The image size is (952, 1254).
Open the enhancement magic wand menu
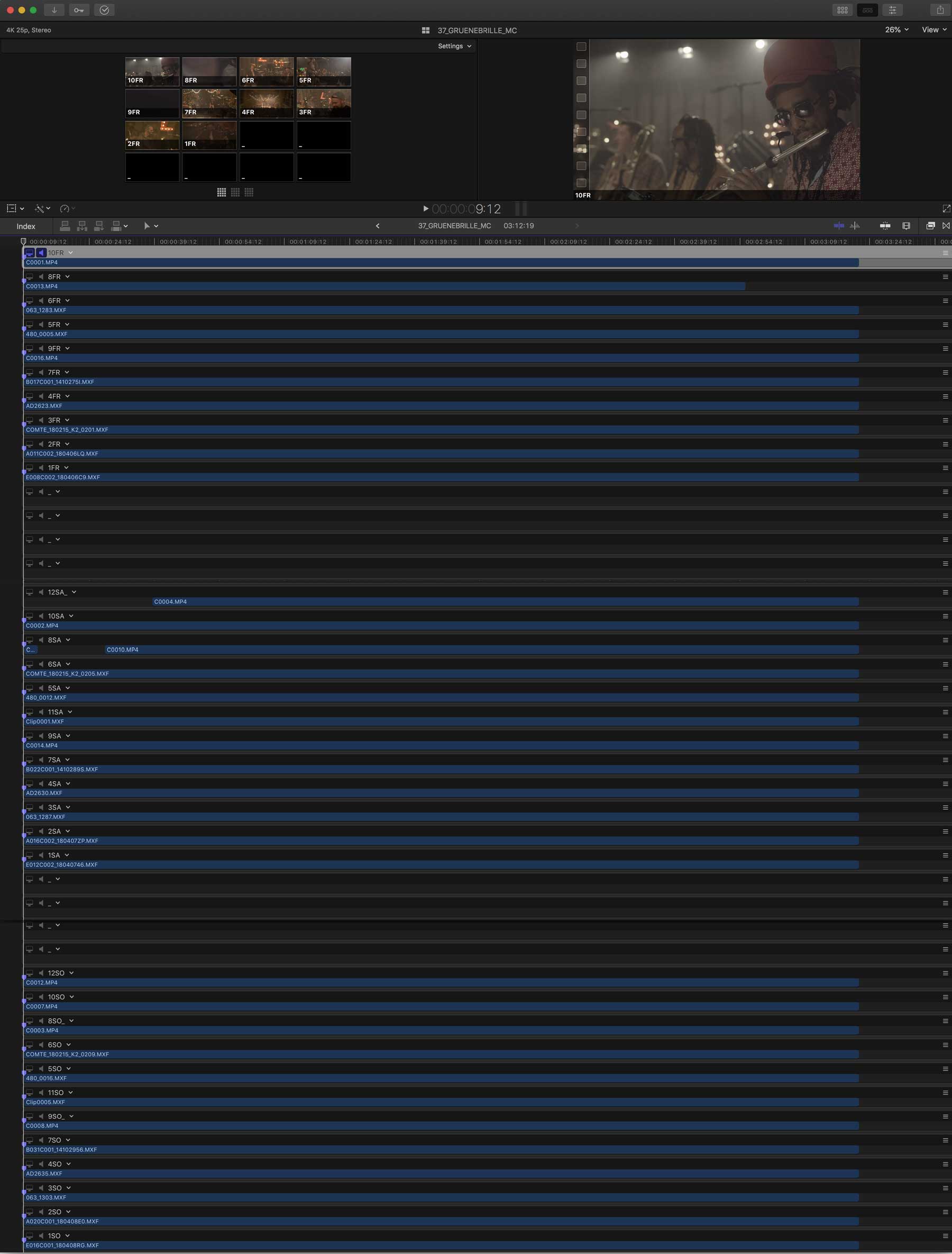(x=42, y=208)
